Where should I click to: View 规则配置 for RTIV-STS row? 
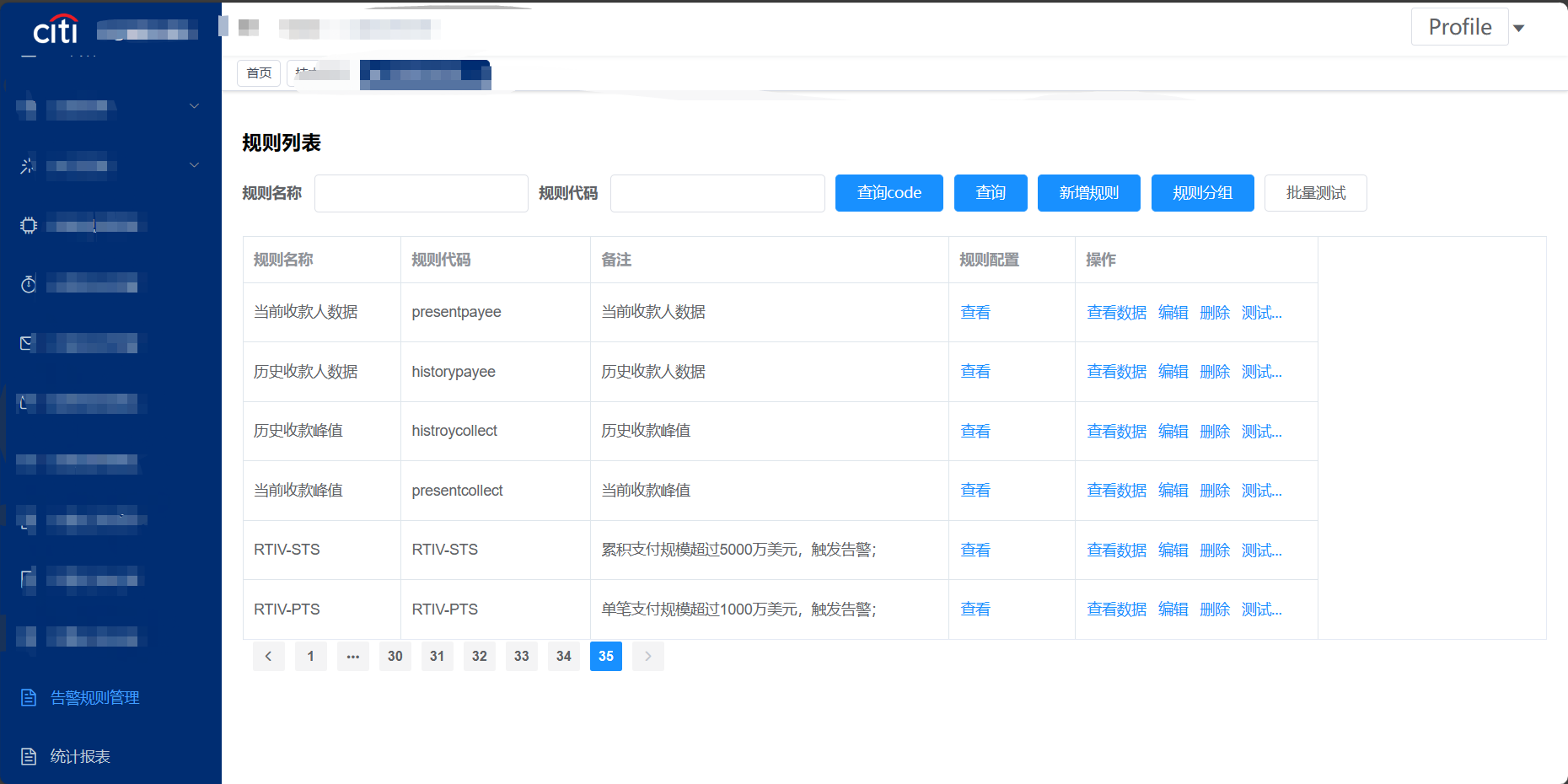975,550
